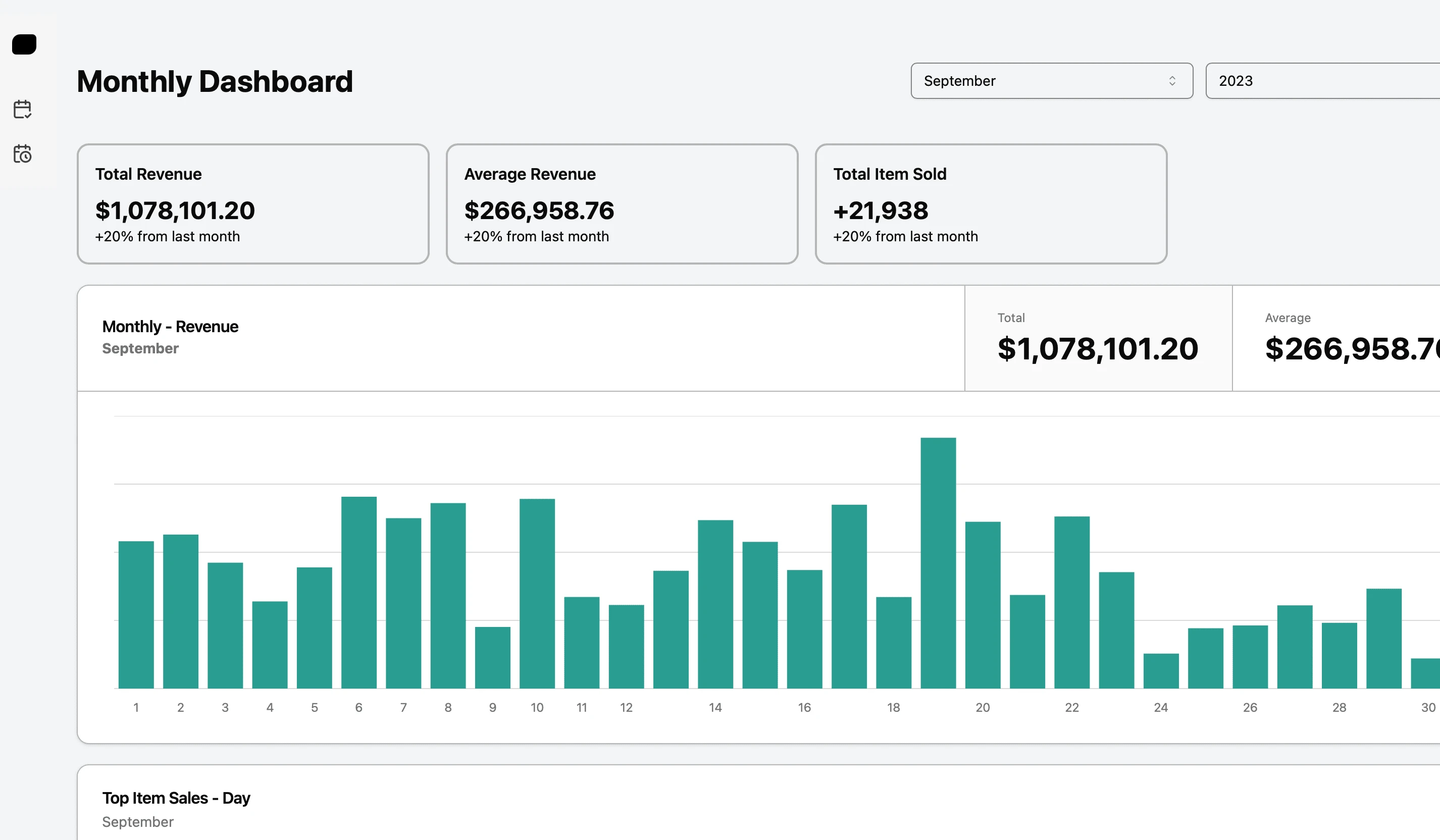
Task: Click the short revenue bar for day 24
Action: [x=1161, y=671]
